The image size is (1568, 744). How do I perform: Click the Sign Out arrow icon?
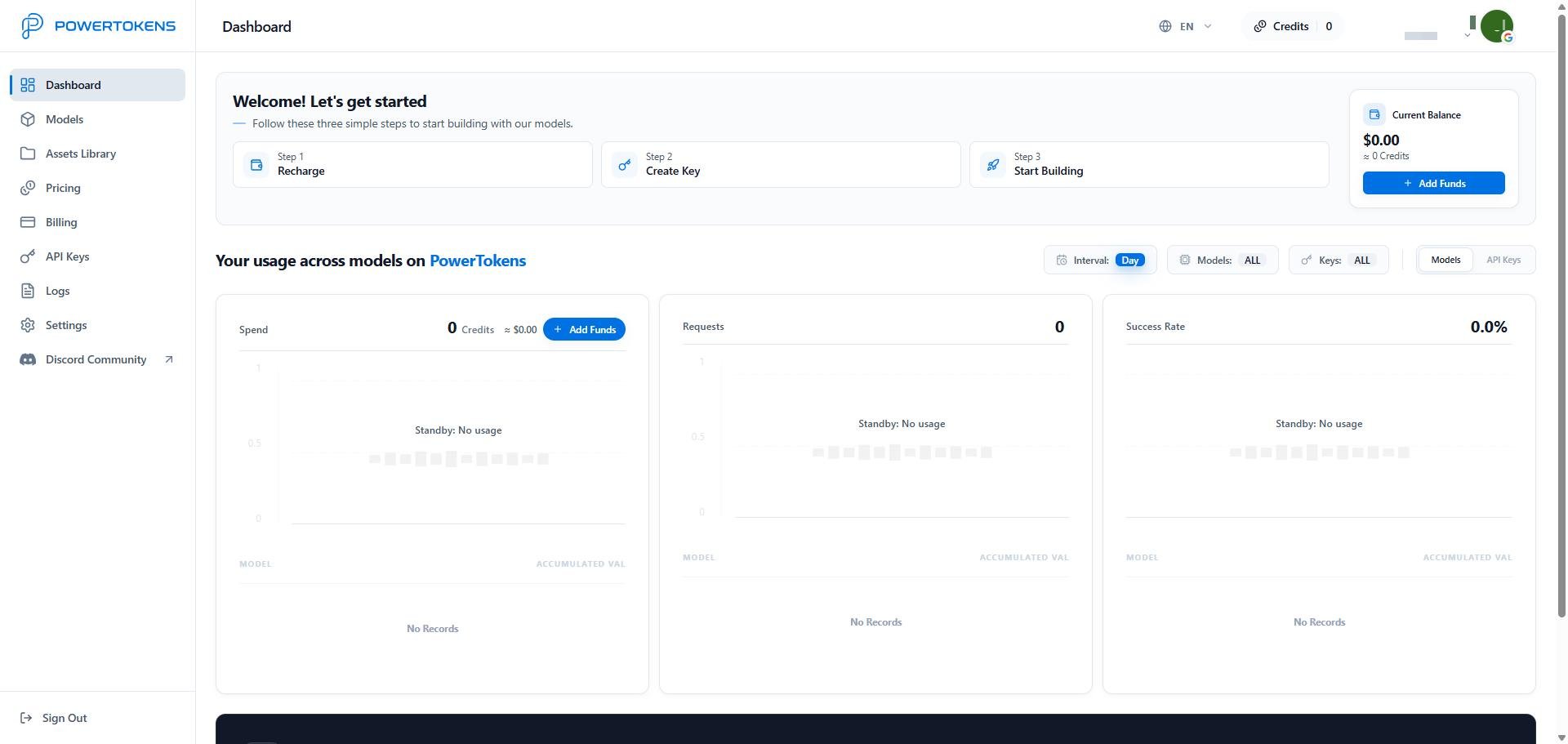point(26,718)
